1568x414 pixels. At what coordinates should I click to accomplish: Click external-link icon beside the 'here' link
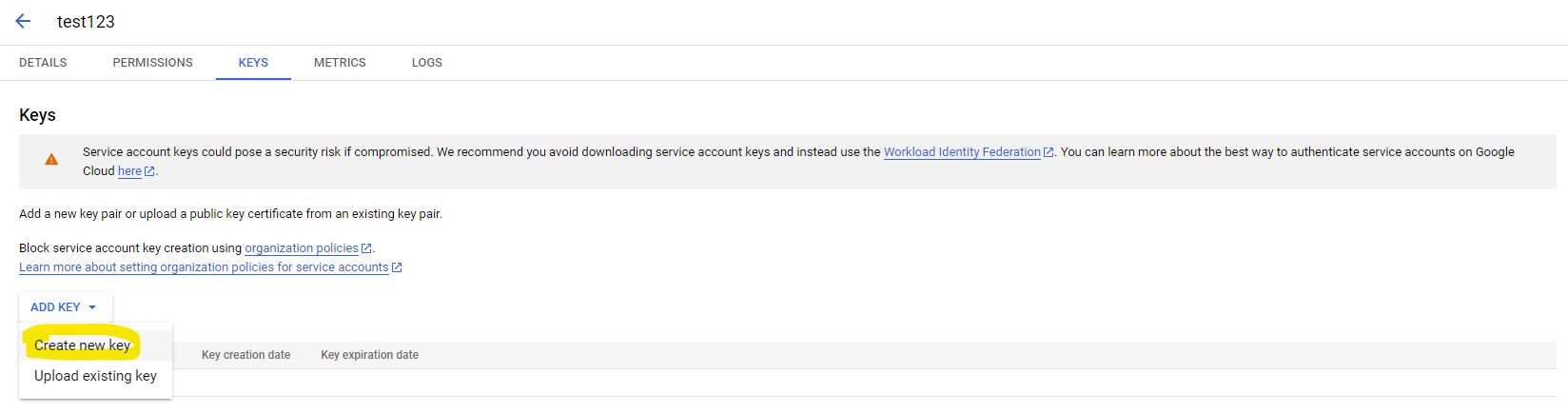click(x=149, y=171)
